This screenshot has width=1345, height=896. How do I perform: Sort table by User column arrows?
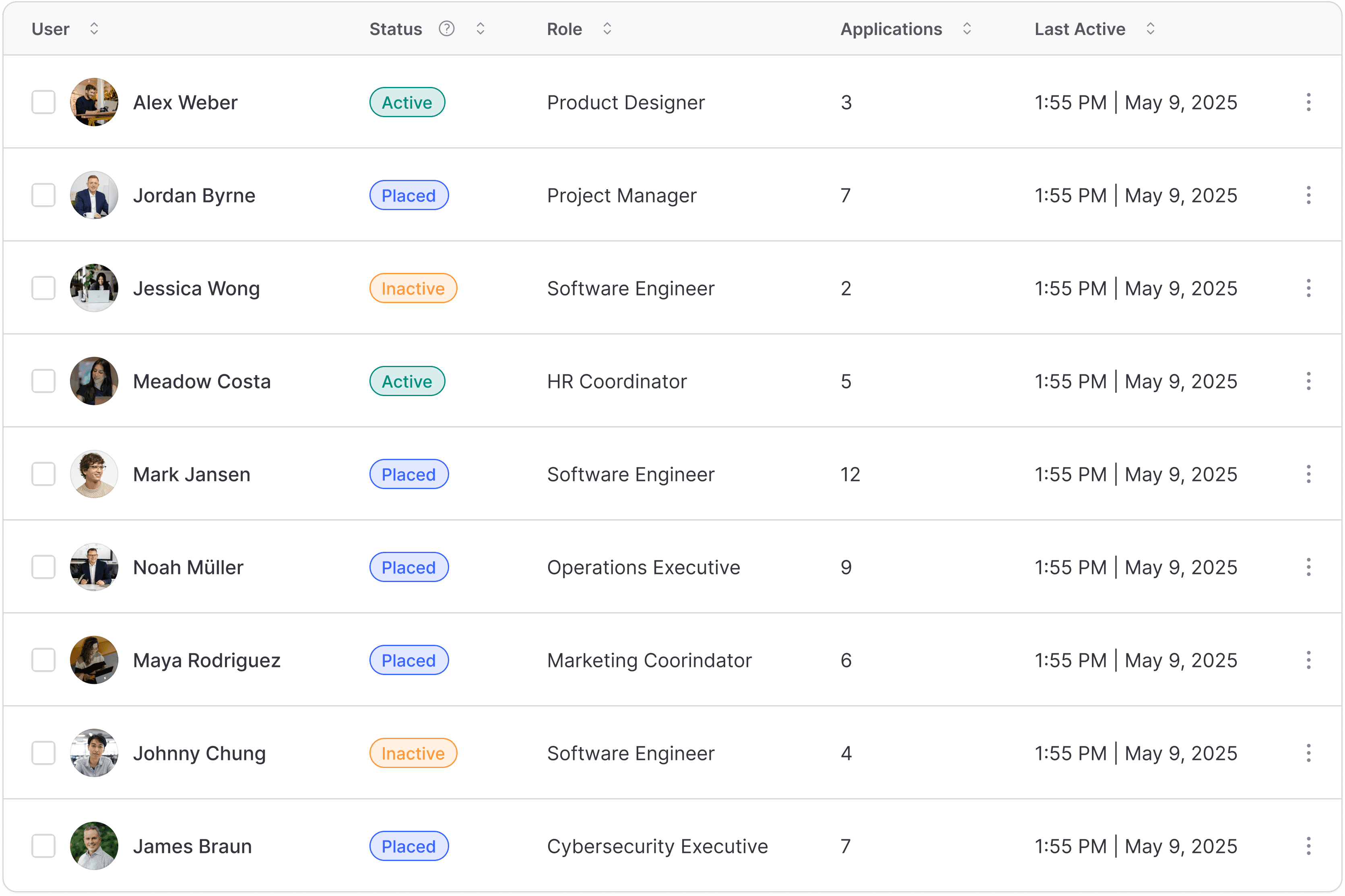[94, 29]
